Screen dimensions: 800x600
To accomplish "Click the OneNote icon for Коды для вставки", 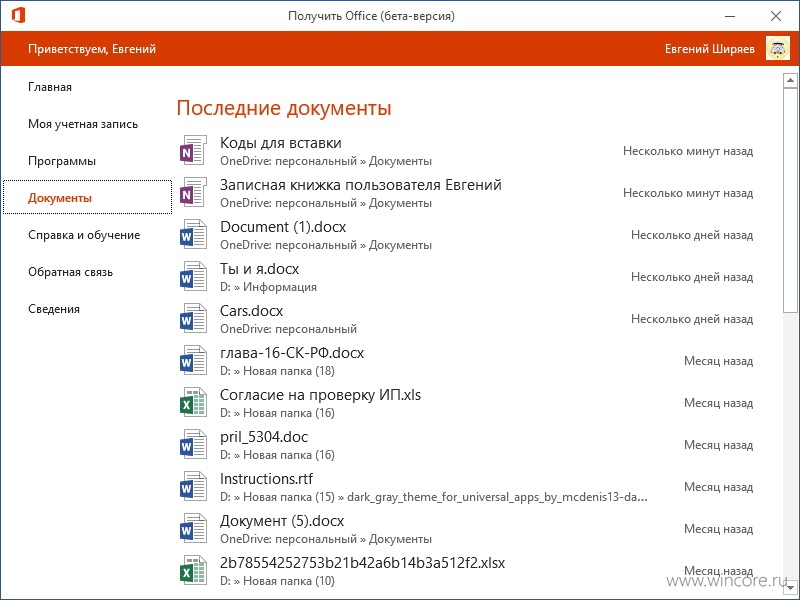I will click(x=193, y=151).
